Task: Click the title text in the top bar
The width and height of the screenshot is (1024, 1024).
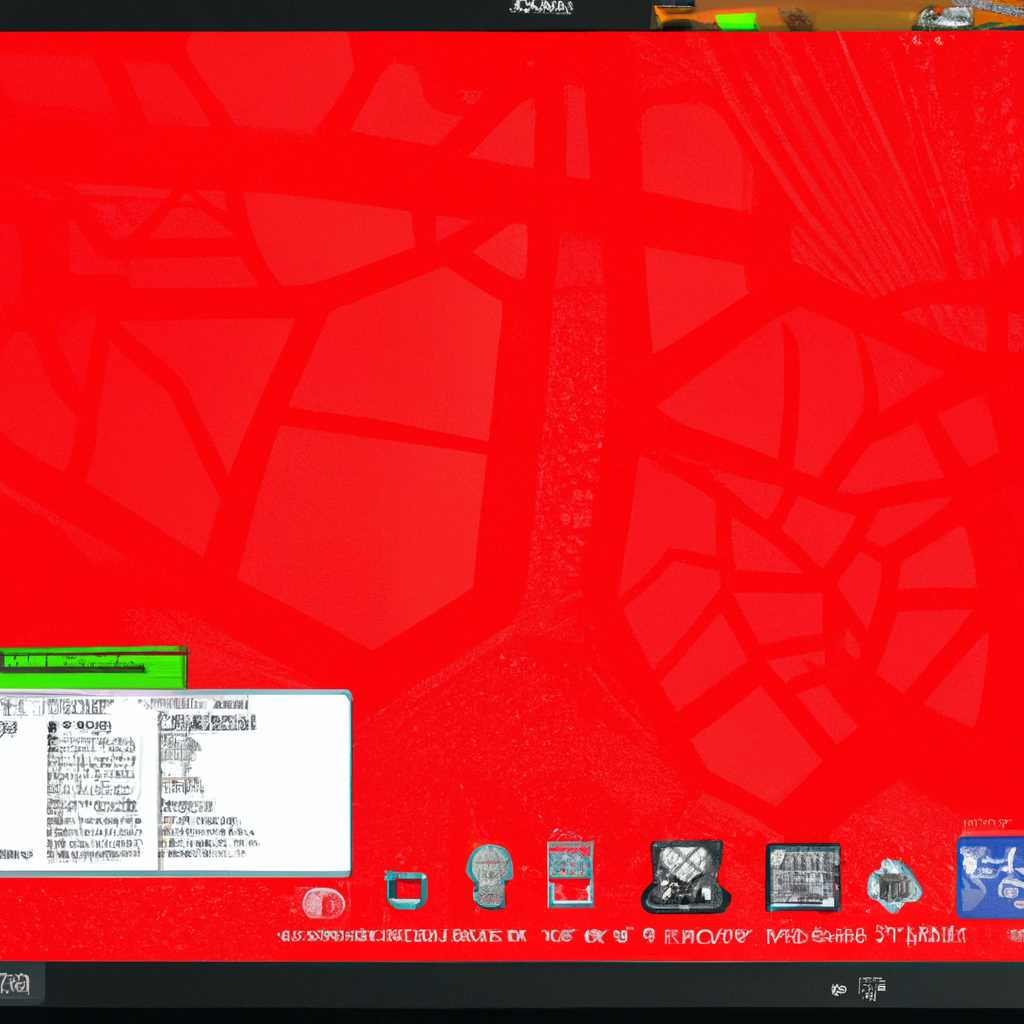Action: (541, 7)
